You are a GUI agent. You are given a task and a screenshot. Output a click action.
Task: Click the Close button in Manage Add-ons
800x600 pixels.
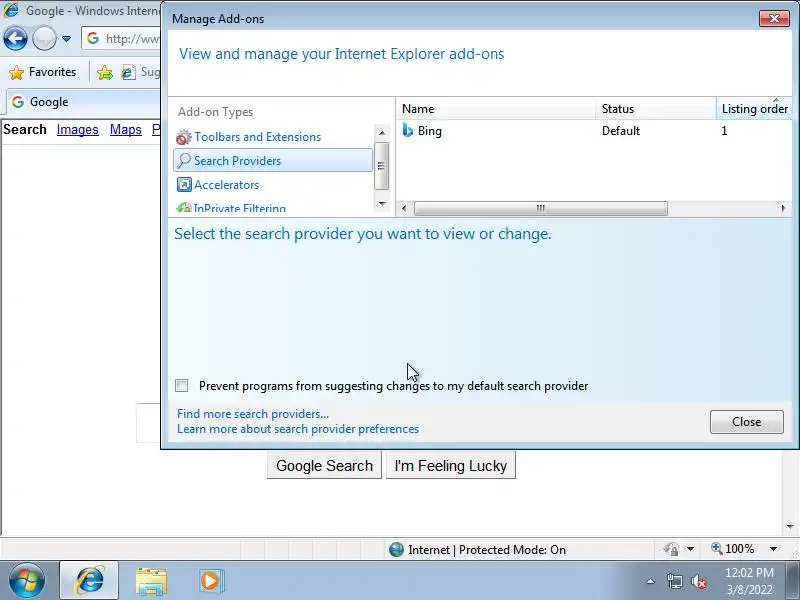[746, 422]
